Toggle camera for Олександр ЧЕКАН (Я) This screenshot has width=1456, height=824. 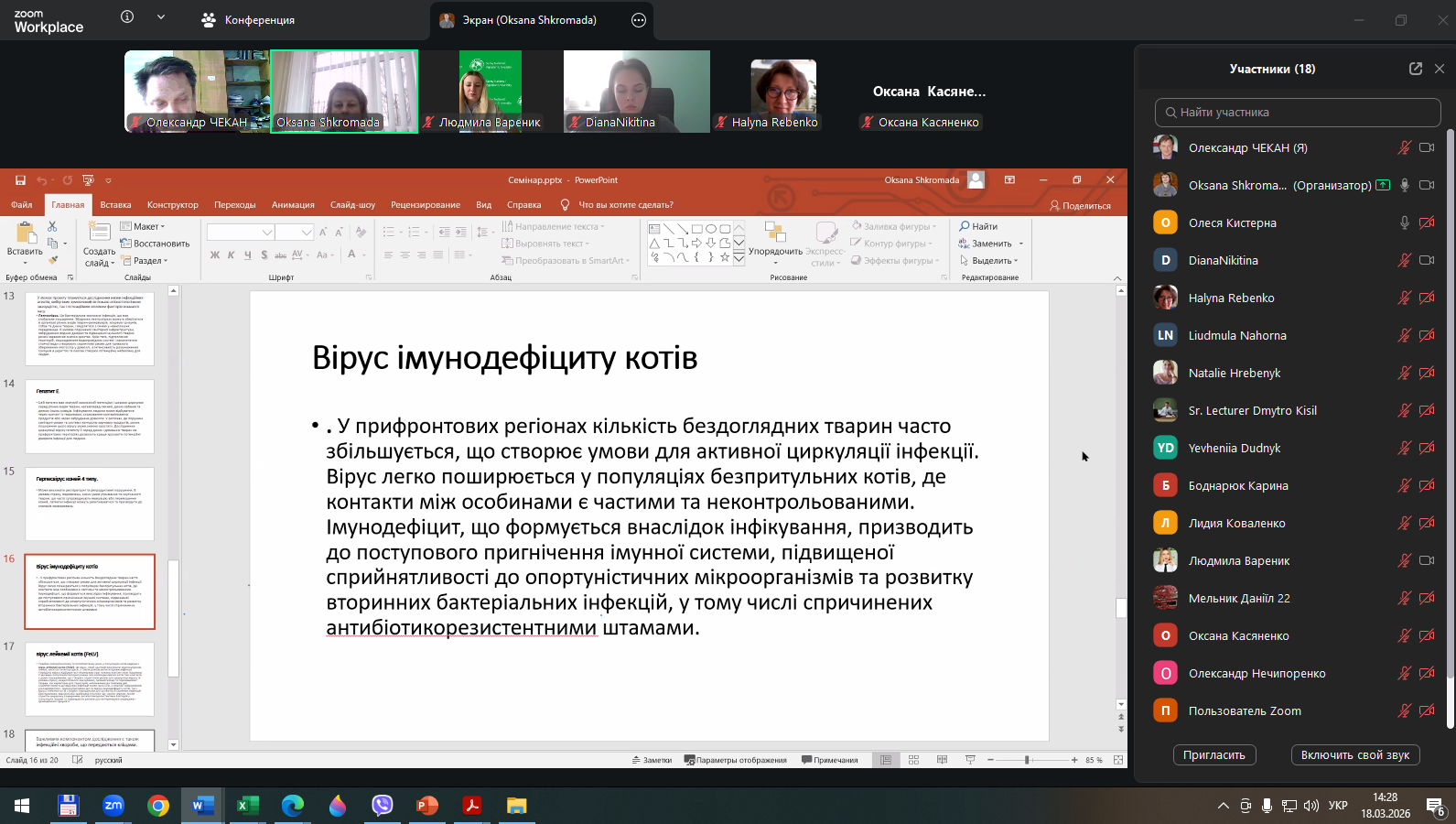[1427, 147]
